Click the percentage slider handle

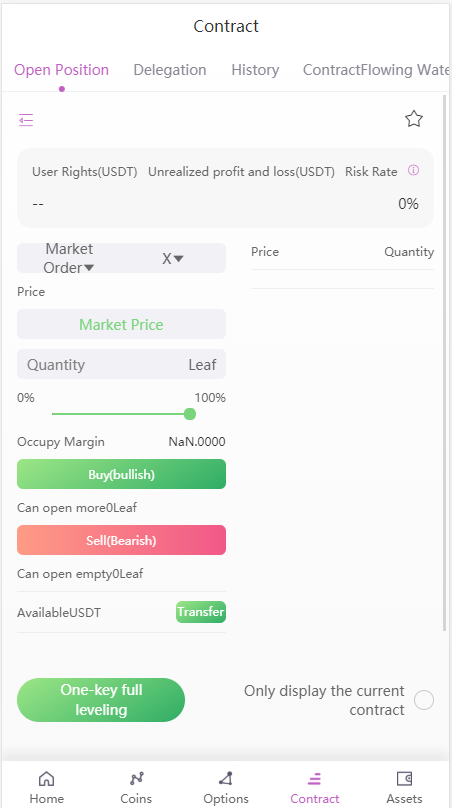point(190,414)
